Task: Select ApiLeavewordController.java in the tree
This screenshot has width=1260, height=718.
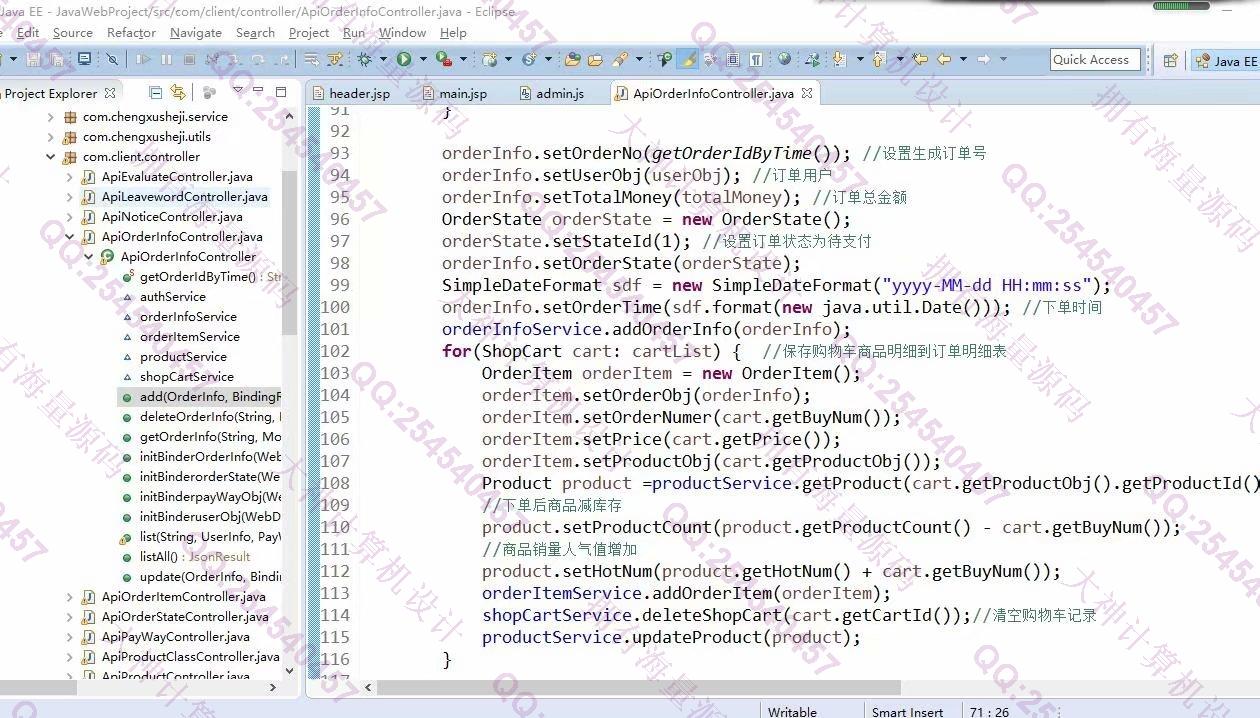Action: [184, 197]
